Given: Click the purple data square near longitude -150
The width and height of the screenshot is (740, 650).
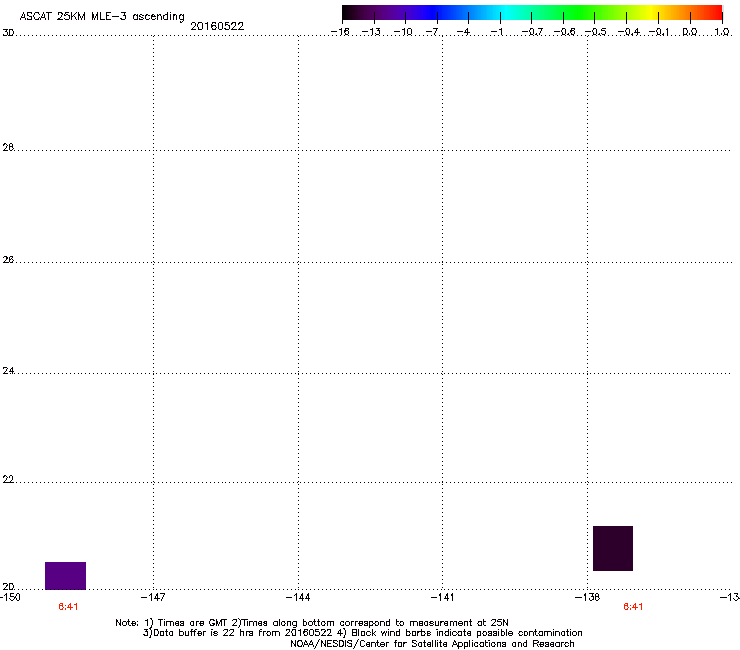Looking at the screenshot, I should 66,576.
